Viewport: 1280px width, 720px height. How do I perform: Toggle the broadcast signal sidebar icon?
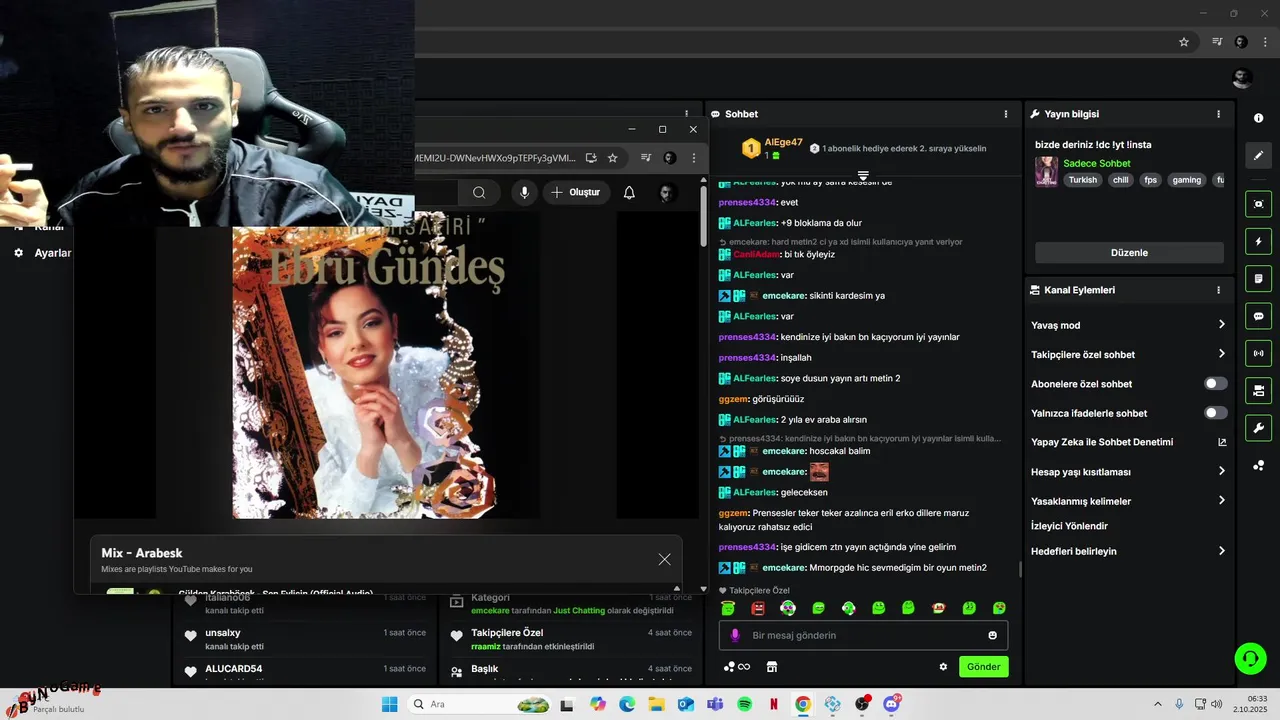tap(1258, 353)
